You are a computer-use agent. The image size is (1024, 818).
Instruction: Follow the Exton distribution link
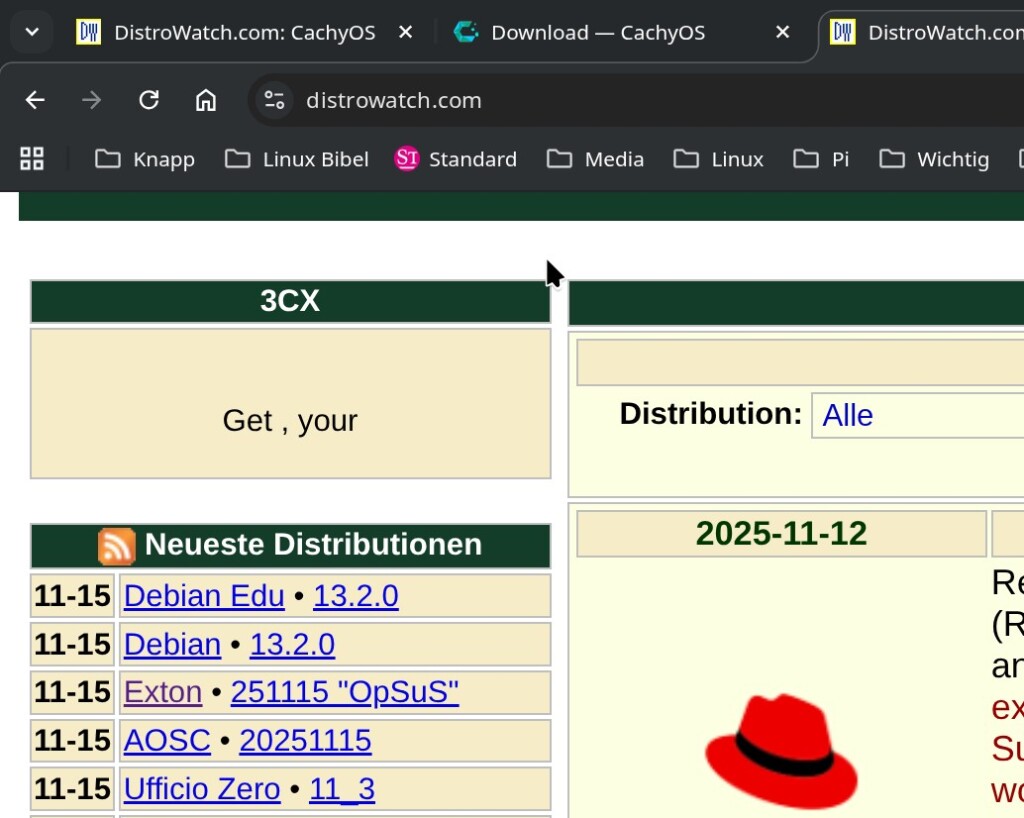click(163, 692)
